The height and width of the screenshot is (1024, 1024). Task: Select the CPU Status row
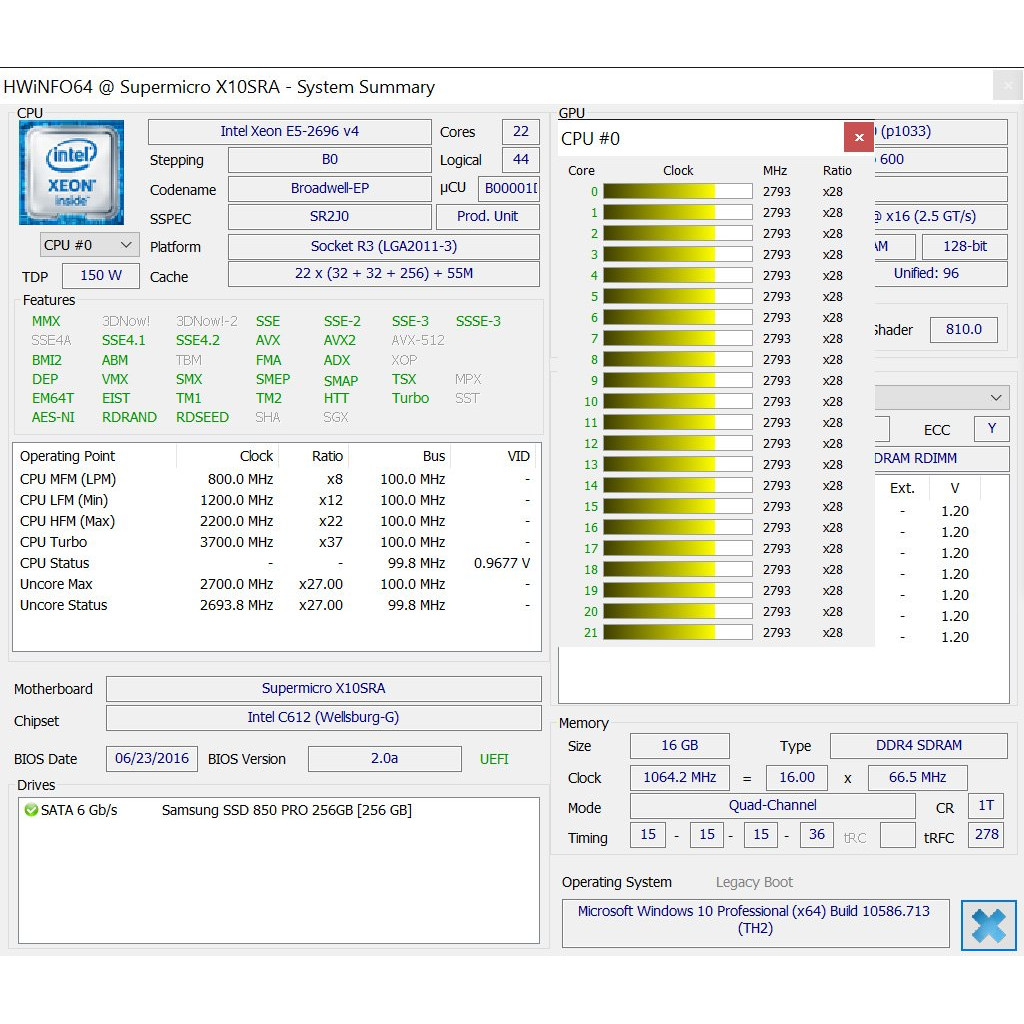pos(276,562)
